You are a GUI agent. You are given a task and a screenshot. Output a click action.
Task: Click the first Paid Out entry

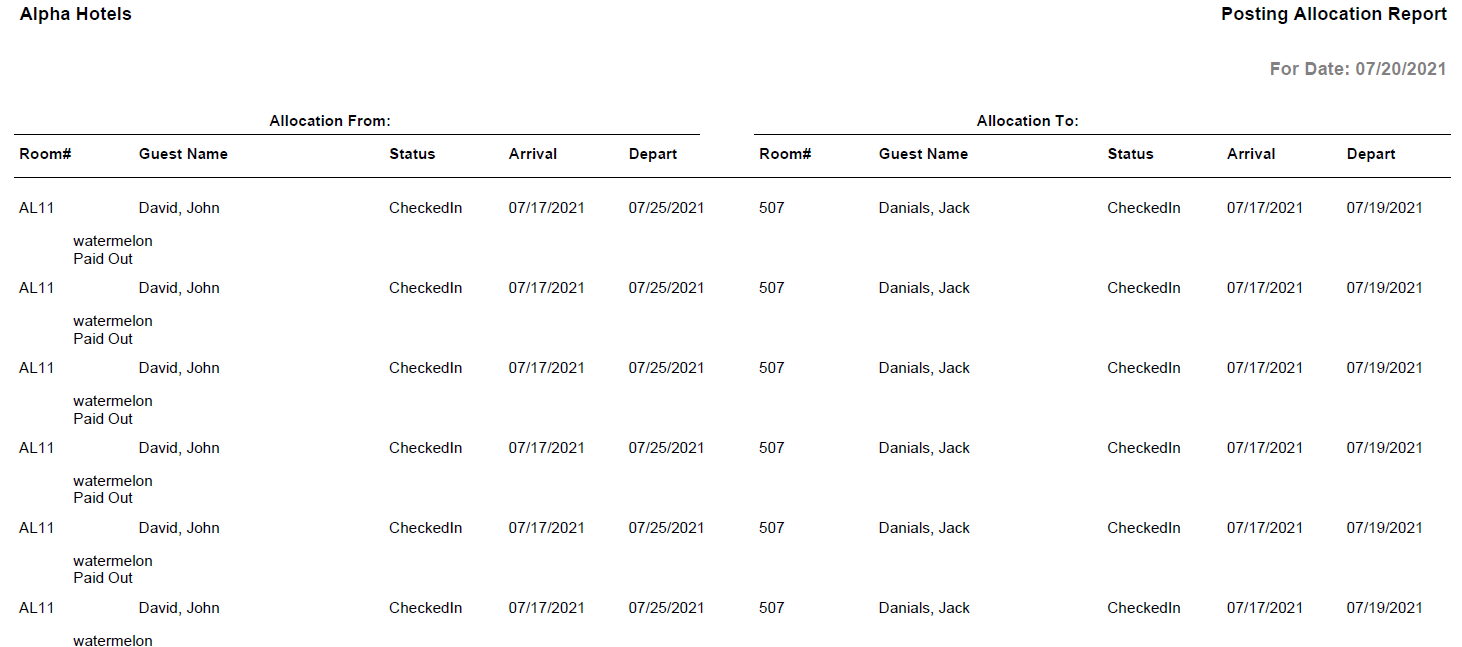click(103, 259)
